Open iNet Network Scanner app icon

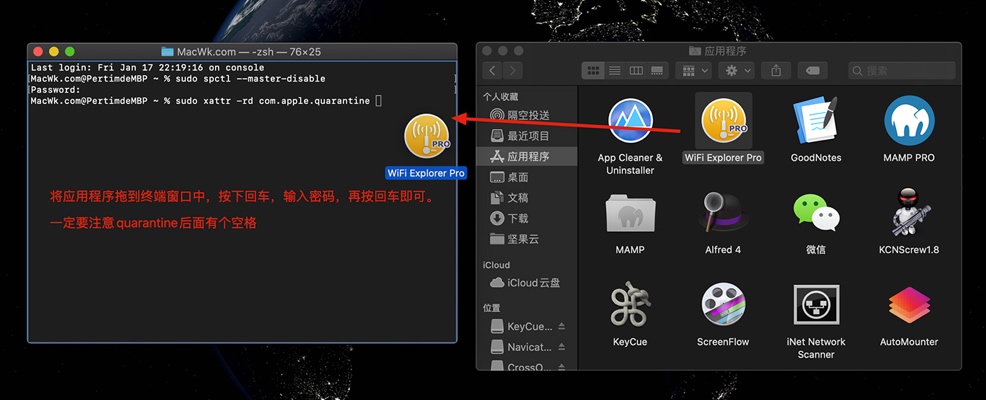point(816,304)
